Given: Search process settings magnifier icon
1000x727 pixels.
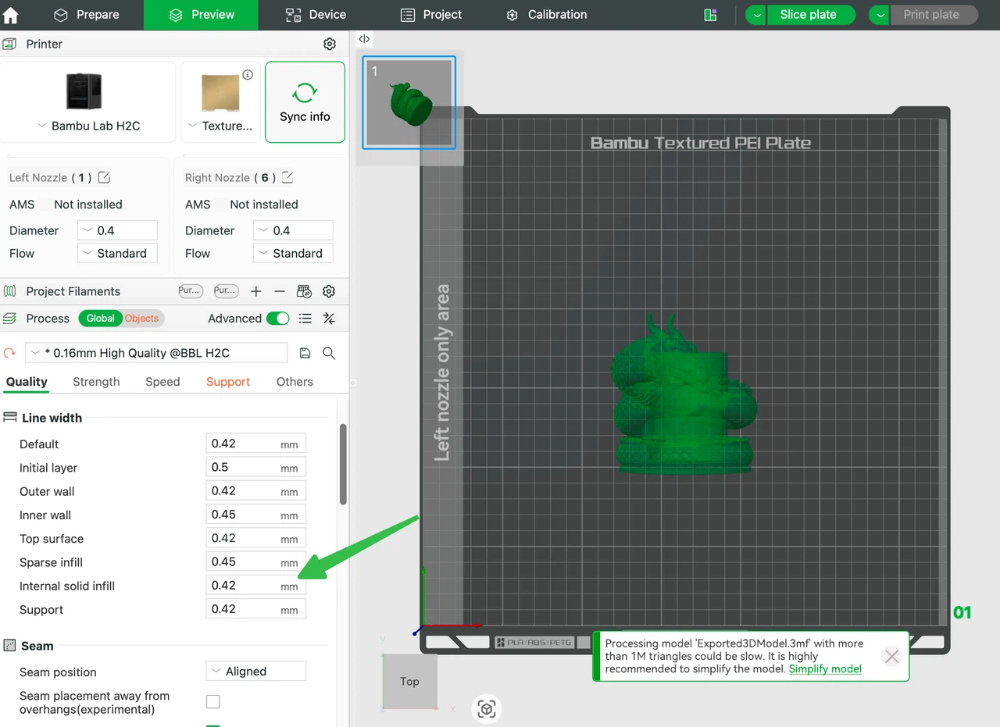Looking at the screenshot, I should coord(328,353).
